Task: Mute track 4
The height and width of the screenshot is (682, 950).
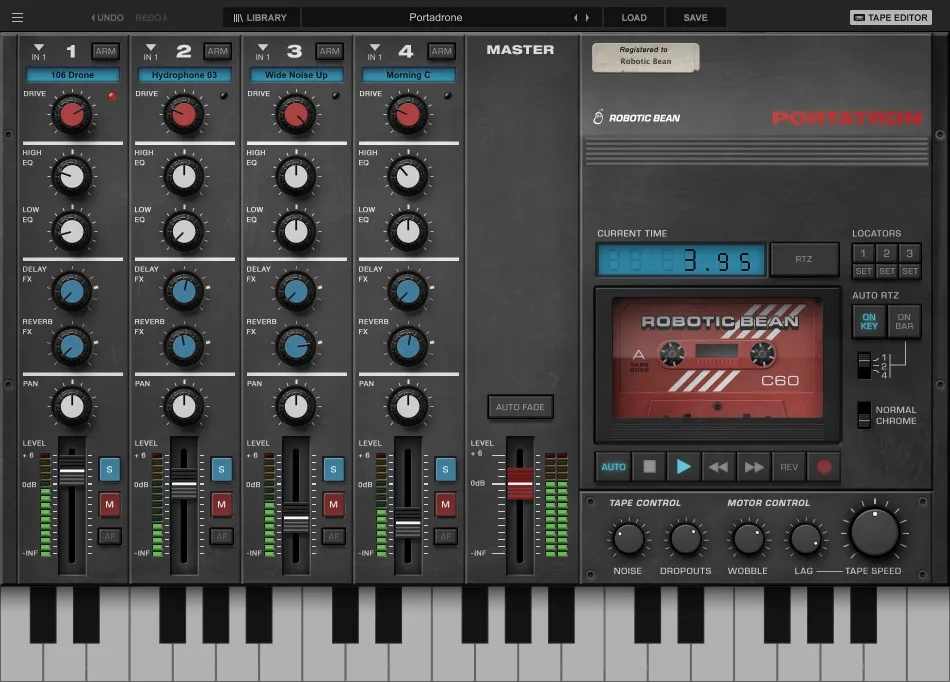Action: click(x=445, y=505)
